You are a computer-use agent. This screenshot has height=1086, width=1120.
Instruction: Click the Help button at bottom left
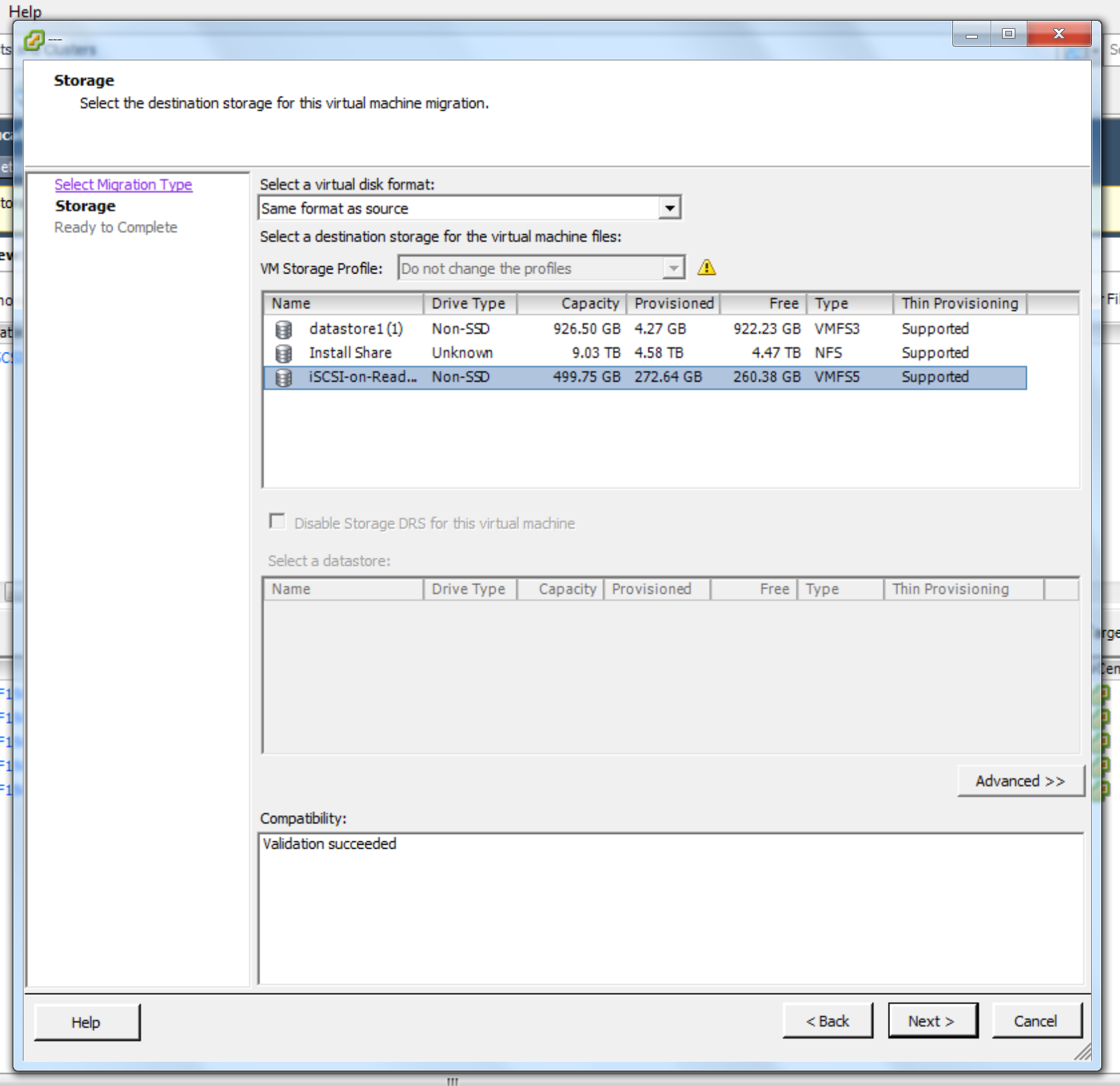coord(87,1022)
